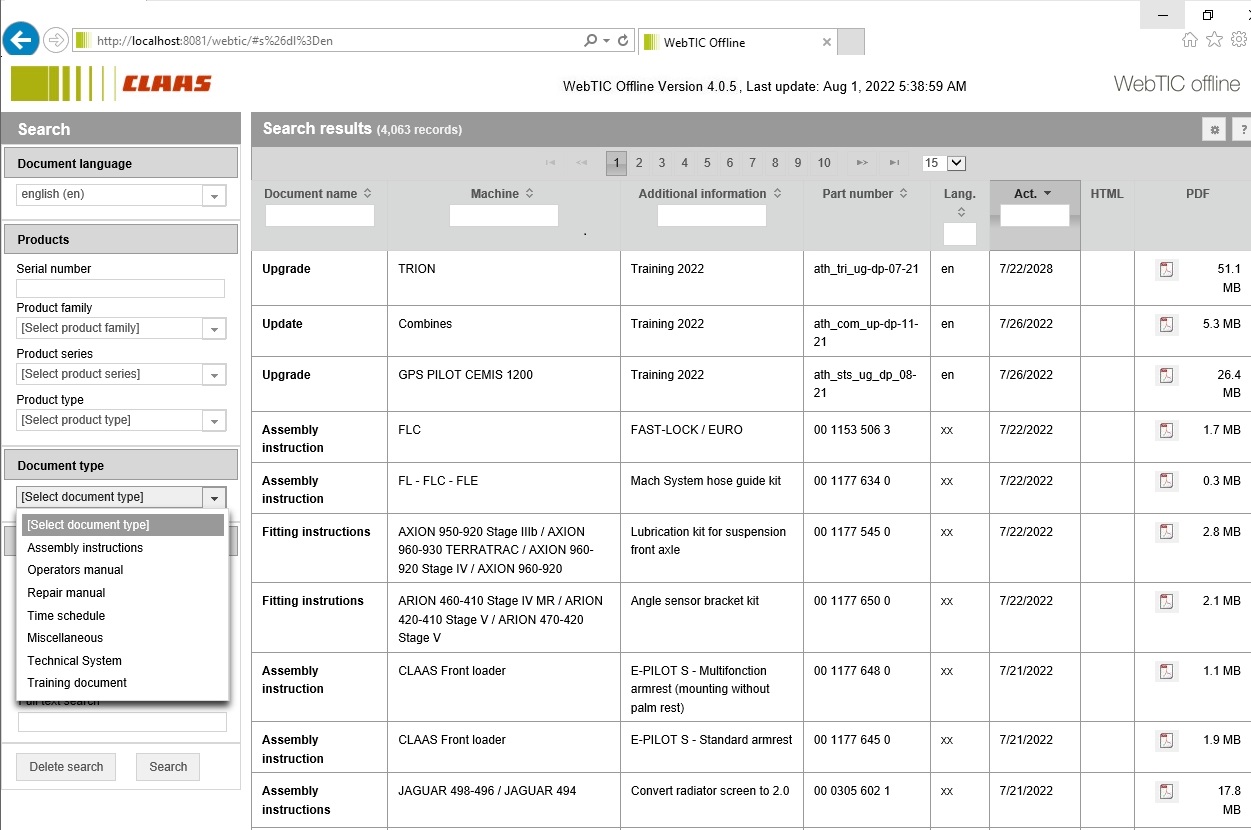1251x830 pixels.
Task: Sort by Machine column arrows
Action: 529,194
